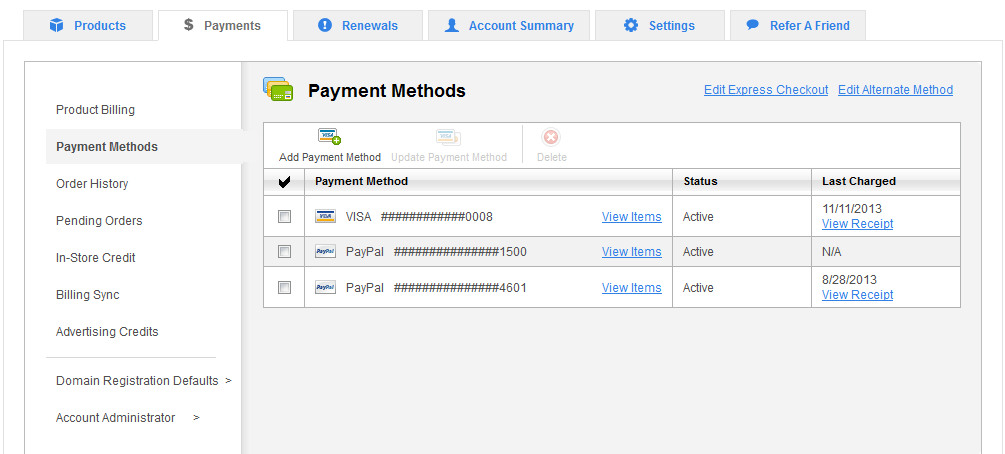Image resolution: width=1005 pixels, height=454 pixels.
Task: Open the Settings tab
Action: tap(659, 26)
